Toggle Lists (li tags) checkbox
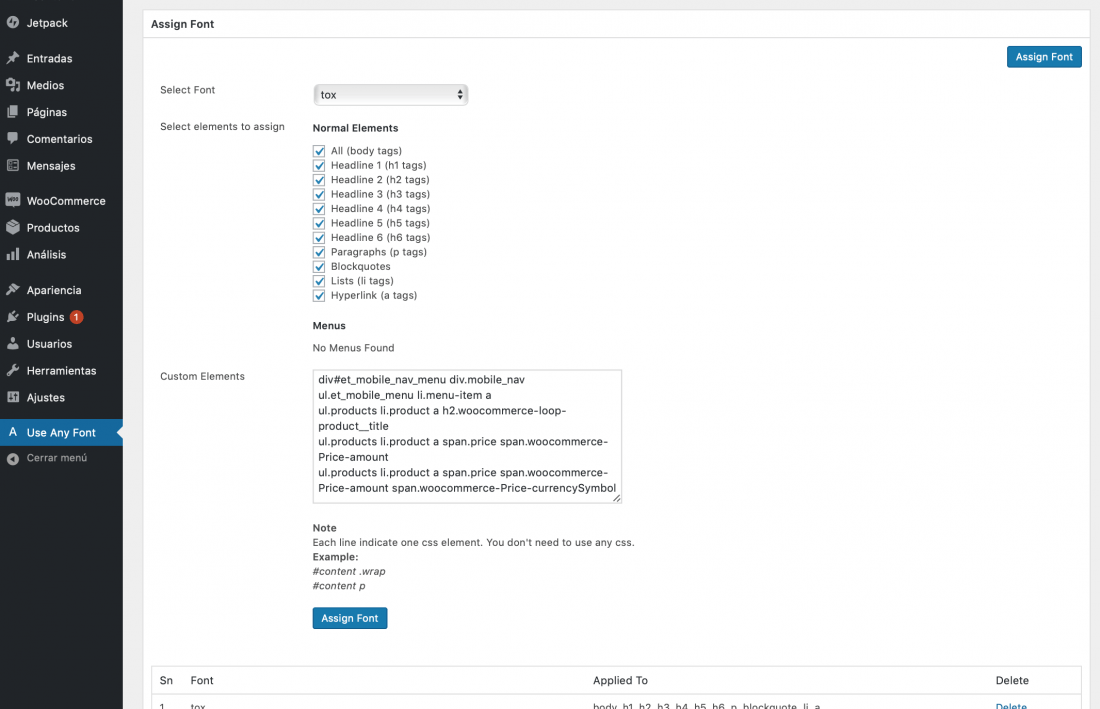 tap(319, 281)
